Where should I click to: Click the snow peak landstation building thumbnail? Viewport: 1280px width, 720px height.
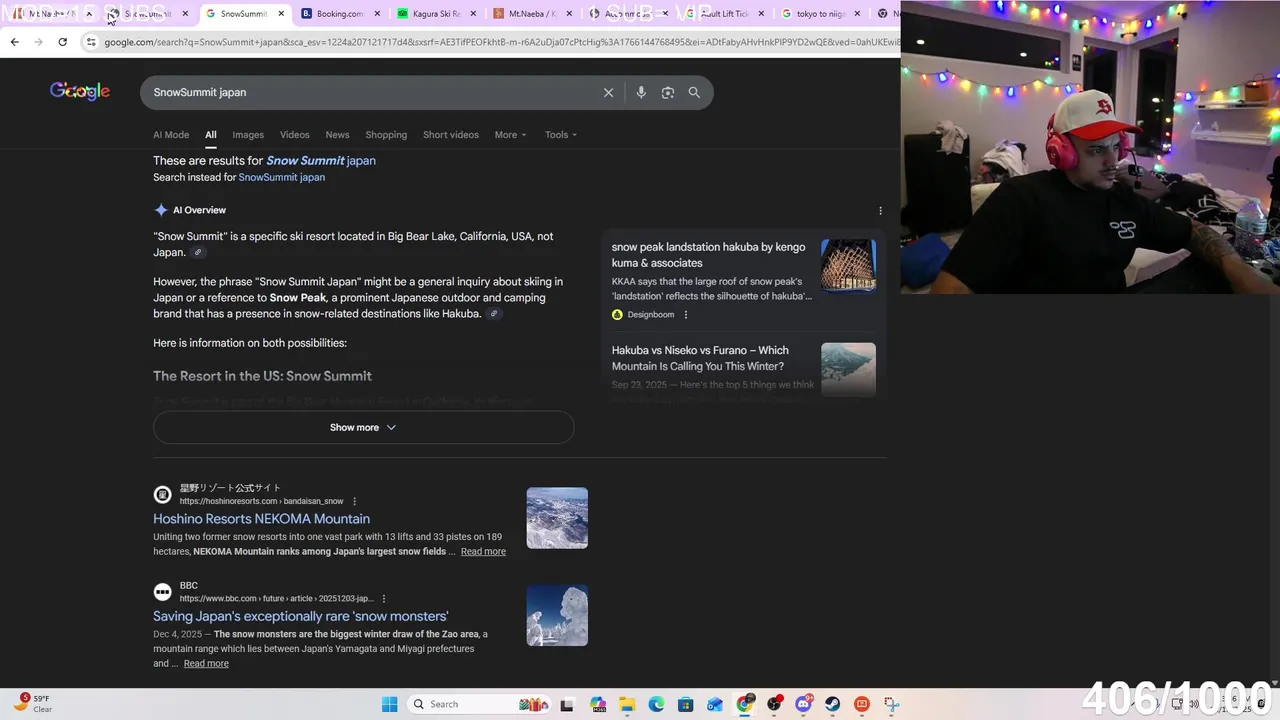point(848,266)
